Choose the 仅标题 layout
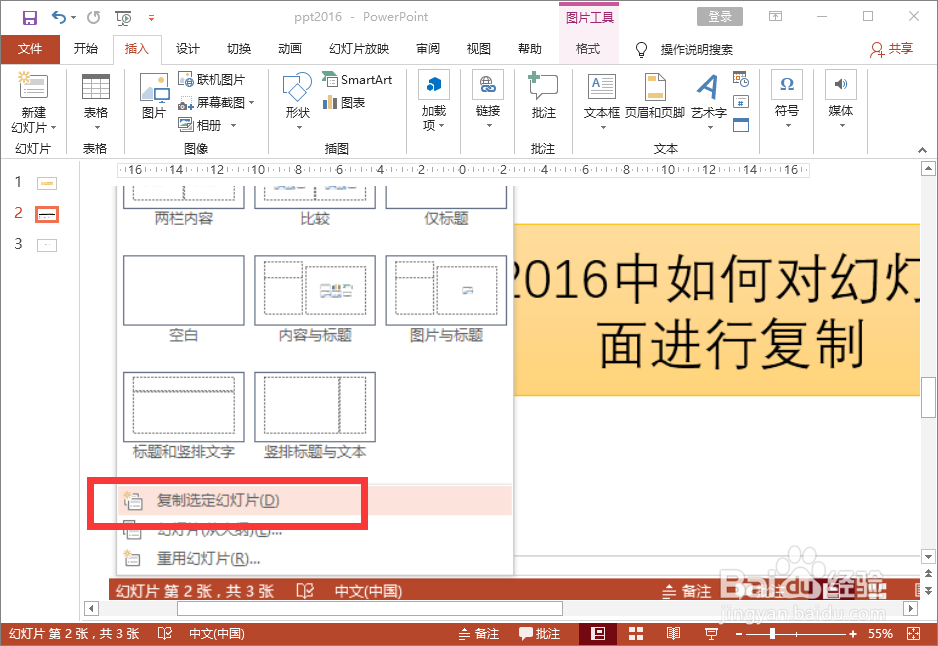Image resolution: width=938 pixels, height=646 pixels. [446, 205]
